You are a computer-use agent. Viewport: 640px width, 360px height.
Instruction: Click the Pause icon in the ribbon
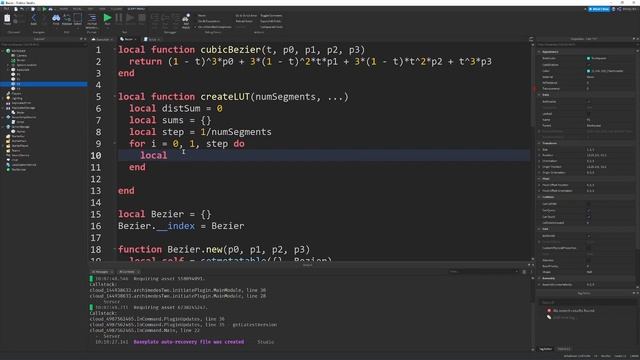119,18
